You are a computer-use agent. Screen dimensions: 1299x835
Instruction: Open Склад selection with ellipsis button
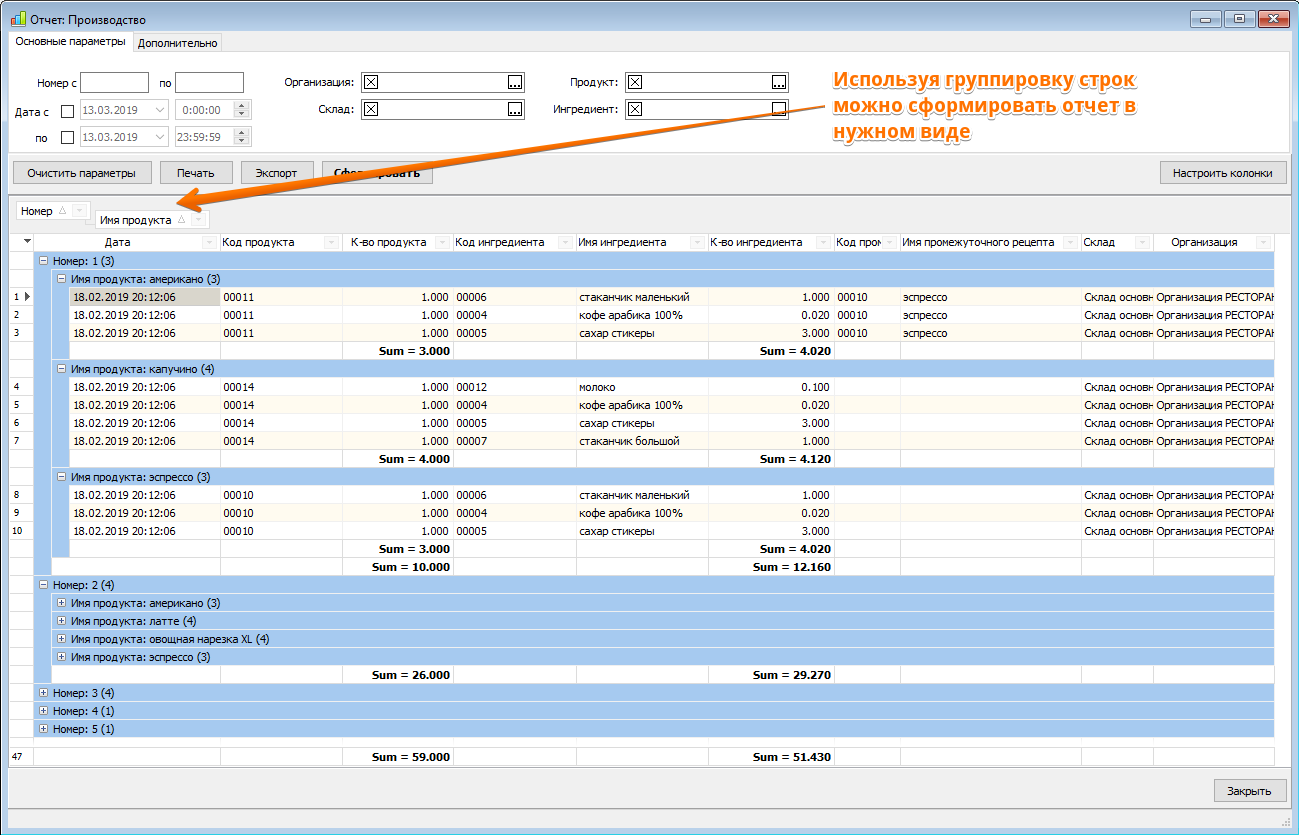coord(515,109)
